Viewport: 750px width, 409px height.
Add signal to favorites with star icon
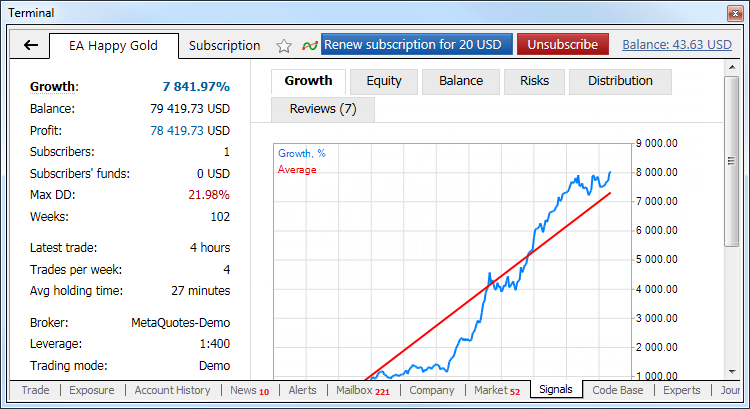coord(284,46)
